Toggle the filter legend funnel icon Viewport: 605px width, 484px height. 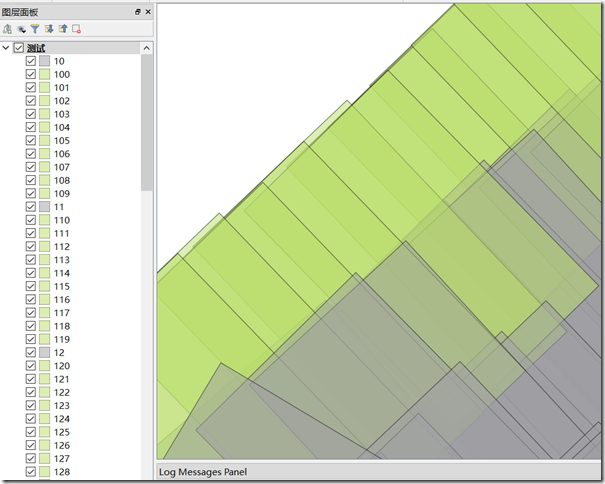(35, 29)
